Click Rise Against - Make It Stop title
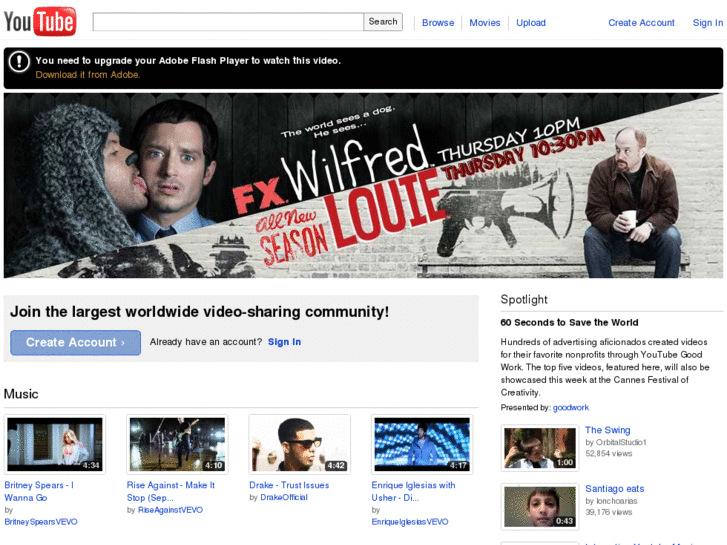Screen dimensions: 727x545 click(171, 491)
